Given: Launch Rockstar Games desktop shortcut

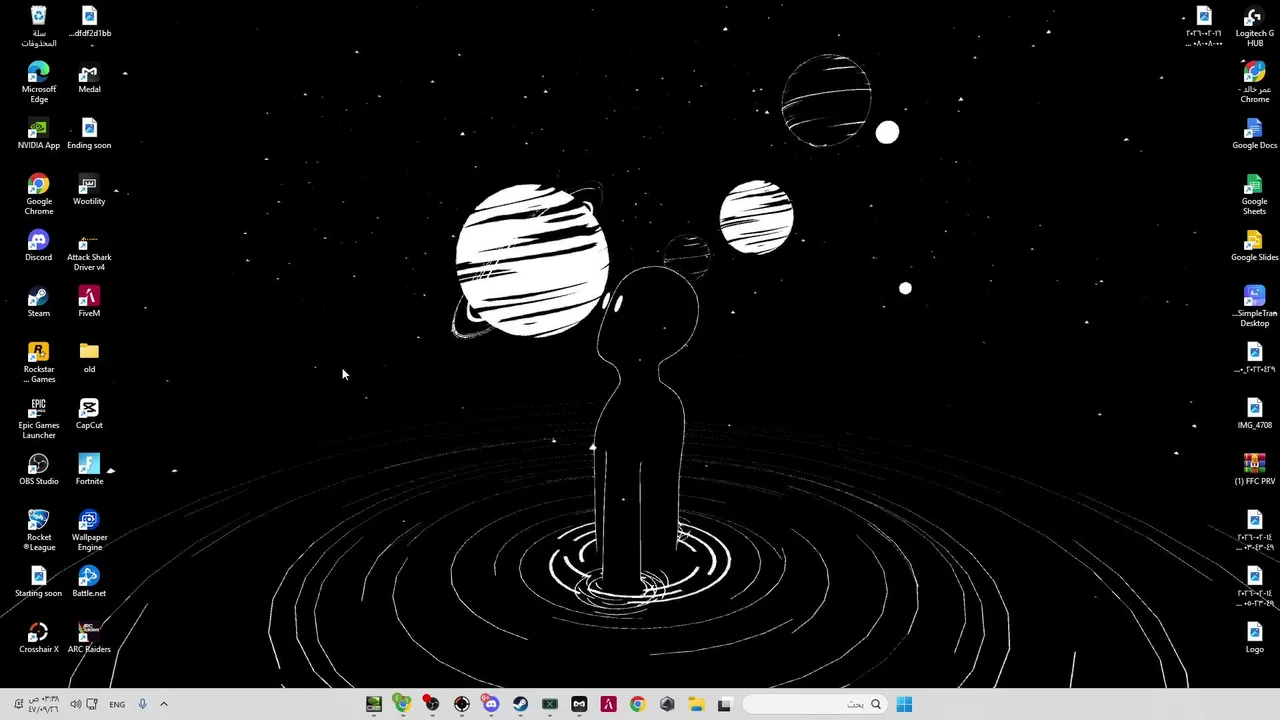Looking at the screenshot, I should point(38,362).
